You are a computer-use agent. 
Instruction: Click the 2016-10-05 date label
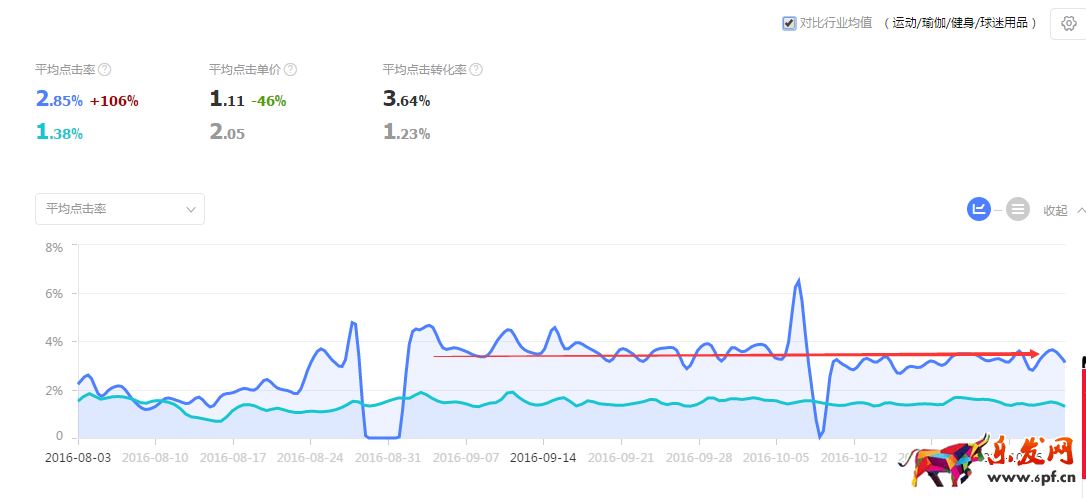[775, 457]
